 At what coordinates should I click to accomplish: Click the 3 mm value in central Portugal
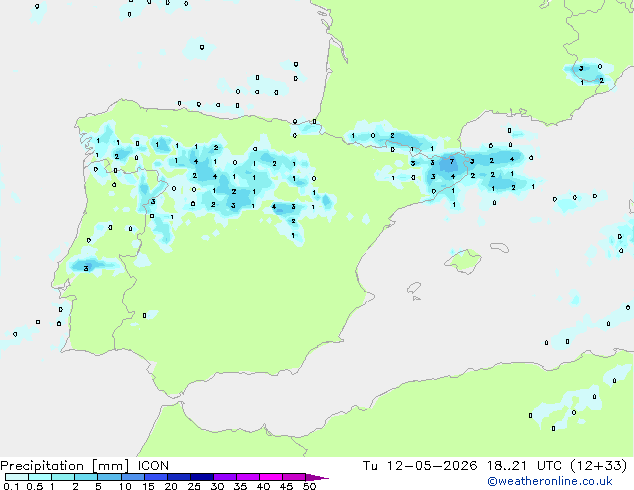[x=86, y=268]
